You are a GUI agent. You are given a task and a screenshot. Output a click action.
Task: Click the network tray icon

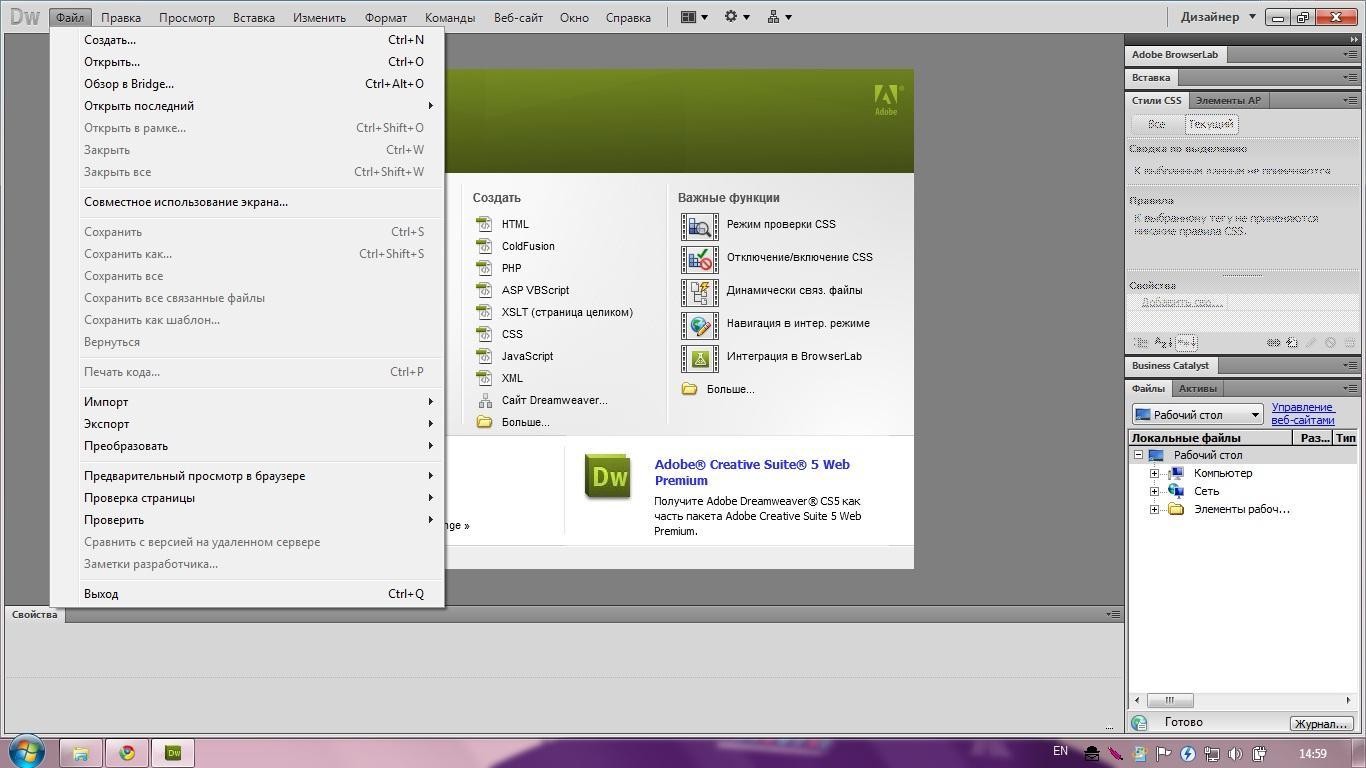click(1211, 754)
